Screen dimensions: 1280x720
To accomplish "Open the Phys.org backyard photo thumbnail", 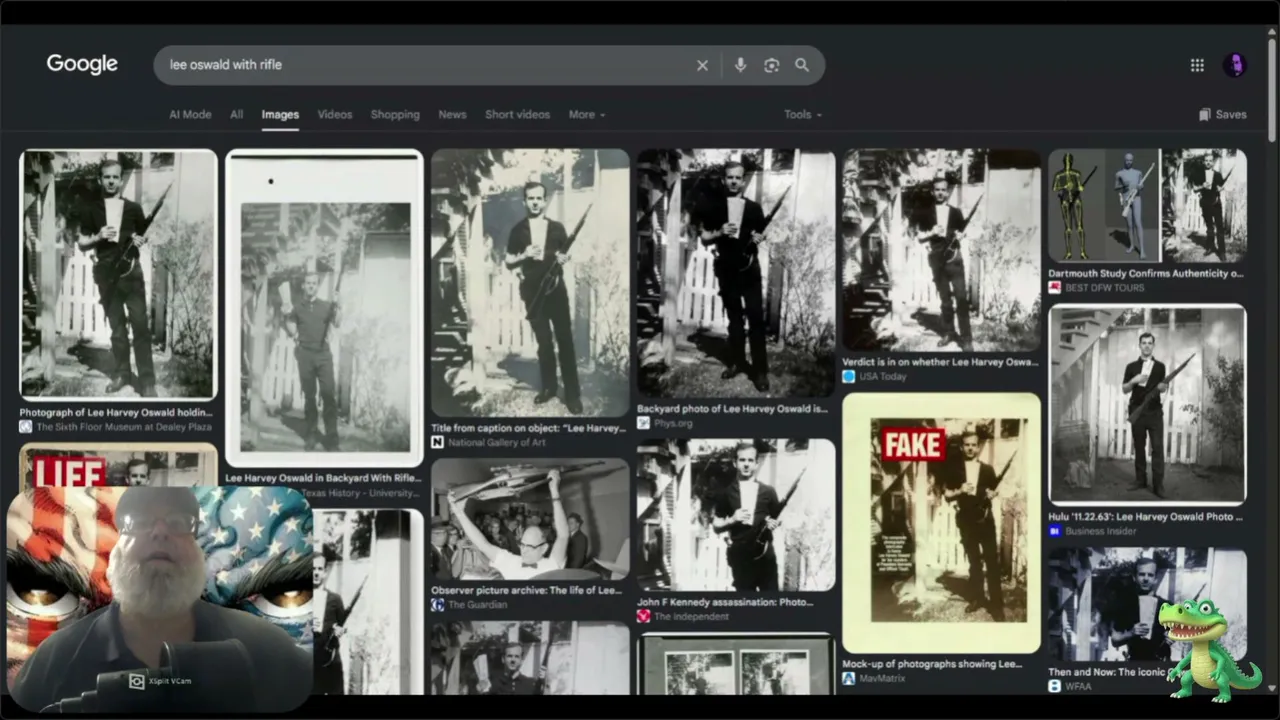I will click(x=736, y=274).
